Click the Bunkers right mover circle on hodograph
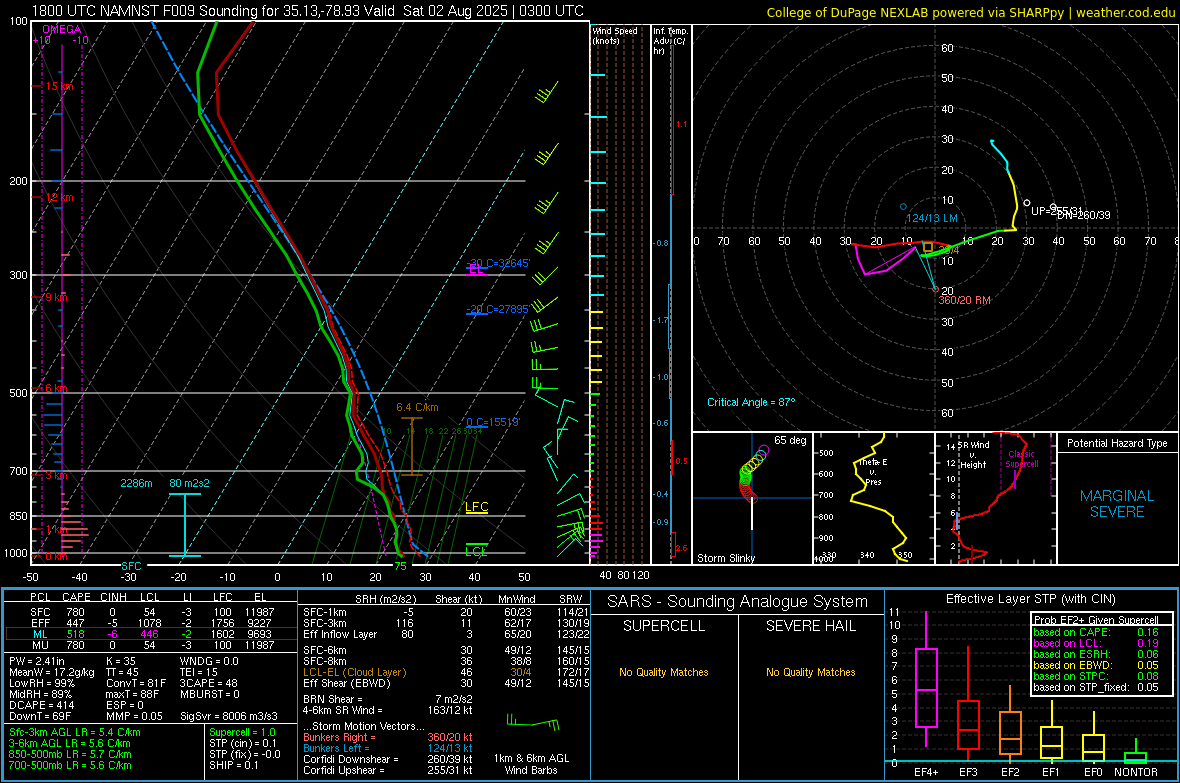The width and height of the screenshot is (1180, 783). point(935,289)
